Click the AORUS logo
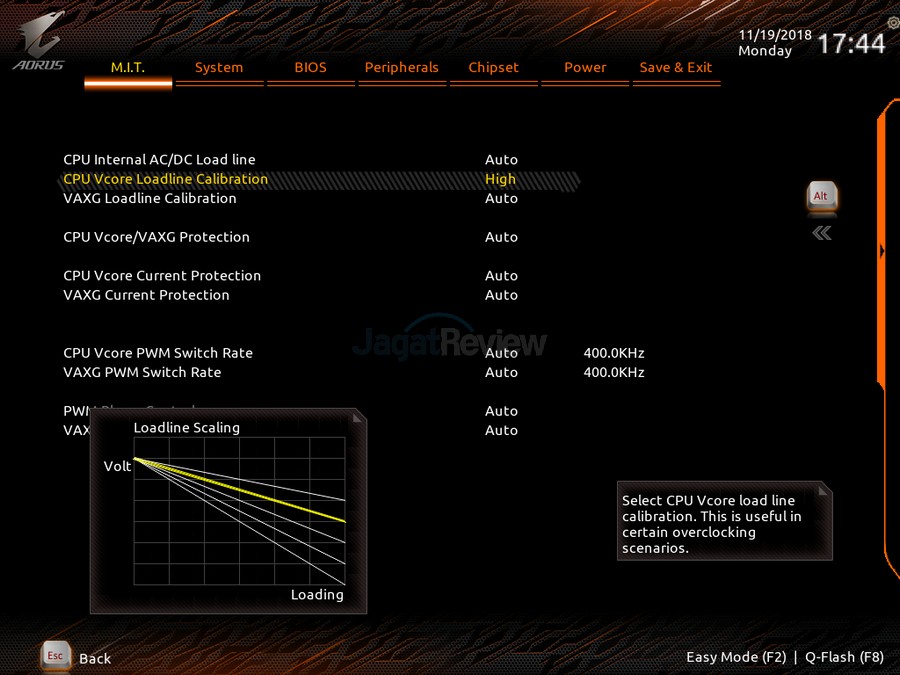The width and height of the screenshot is (900, 675). click(x=39, y=41)
